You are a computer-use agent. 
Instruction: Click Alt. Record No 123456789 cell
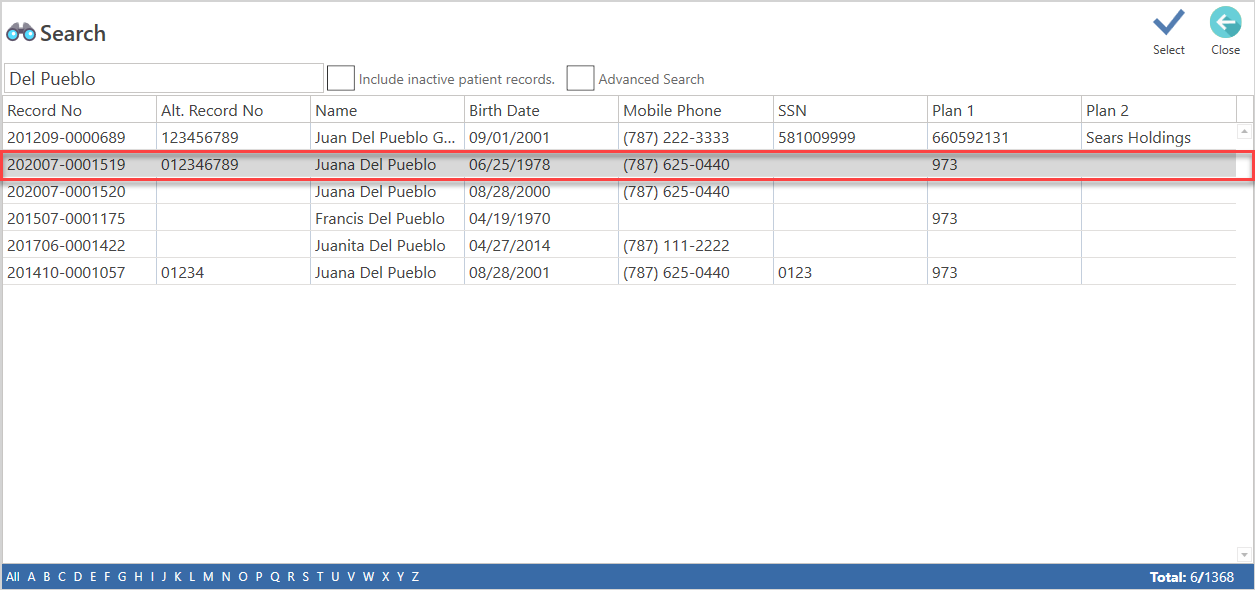[x=233, y=137]
